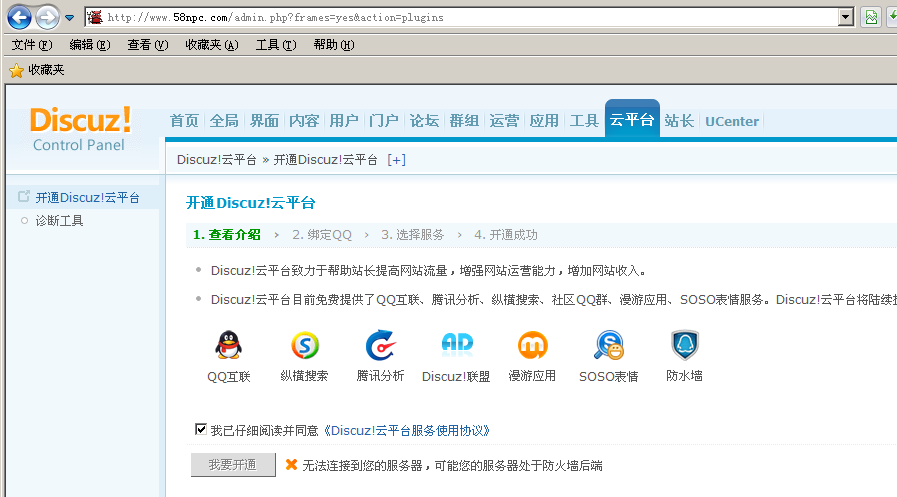The height and width of the screenshot is (497, 897).
Task: Expand the address bar dropdown arrow
Action: 846,17
